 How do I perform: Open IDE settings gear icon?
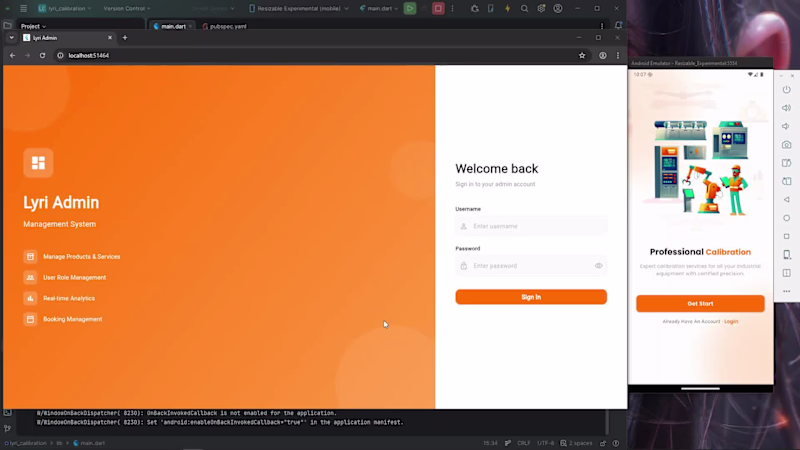coord(541,8)
